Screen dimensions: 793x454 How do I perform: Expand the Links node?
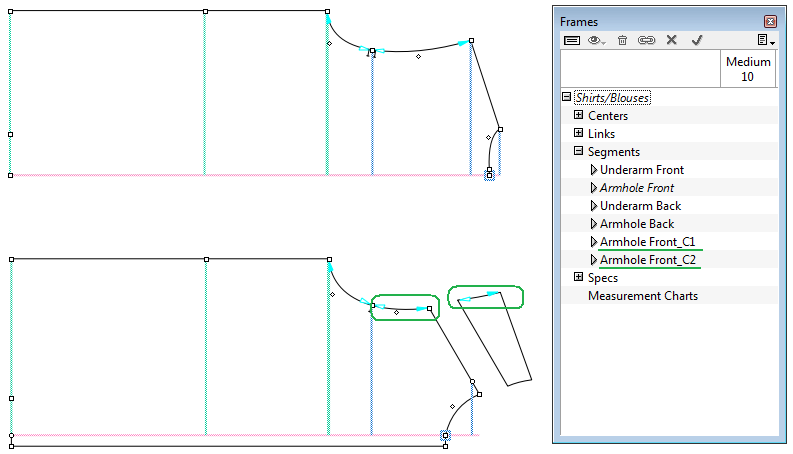[x=578, y=134]
